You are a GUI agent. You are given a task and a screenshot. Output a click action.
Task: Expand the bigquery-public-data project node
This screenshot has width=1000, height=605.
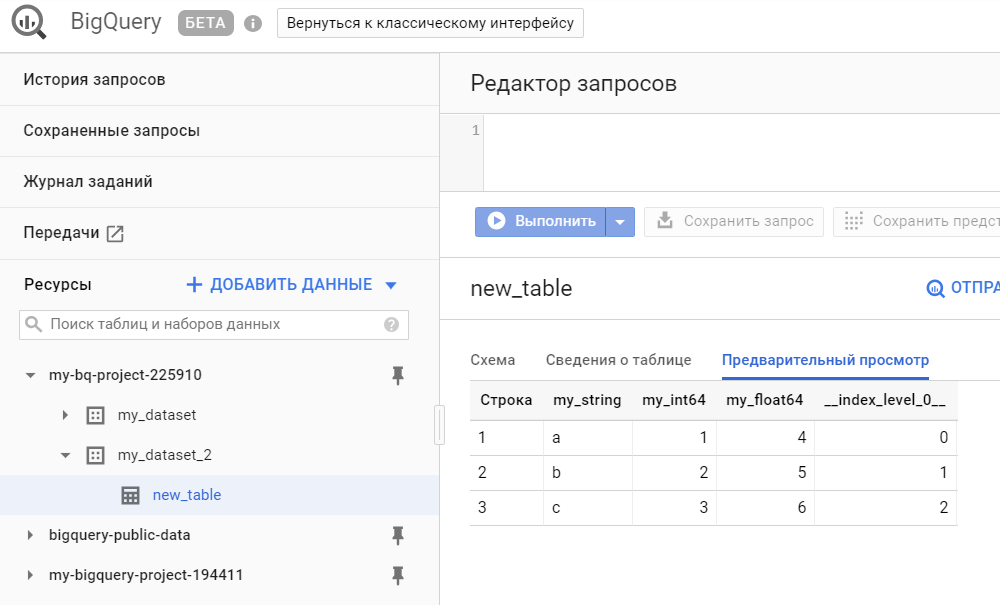[30, 535]
